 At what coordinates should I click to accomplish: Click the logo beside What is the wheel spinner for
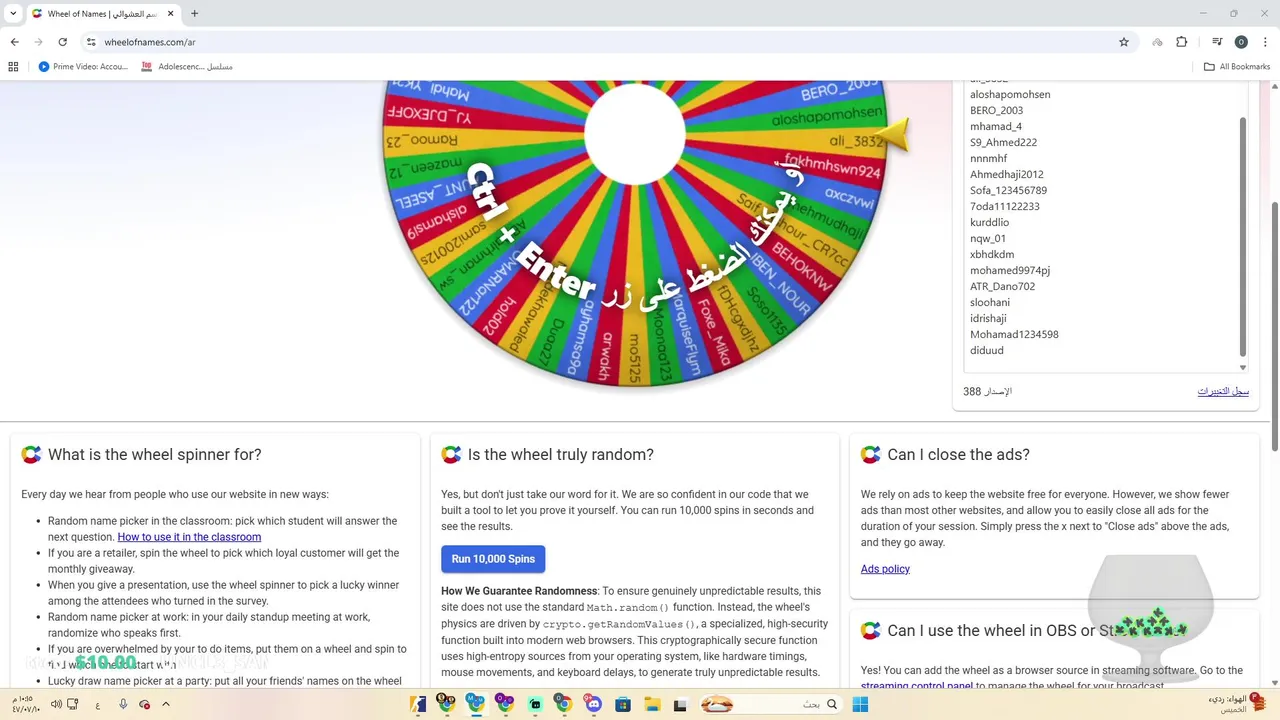click(x=32, y=455)
